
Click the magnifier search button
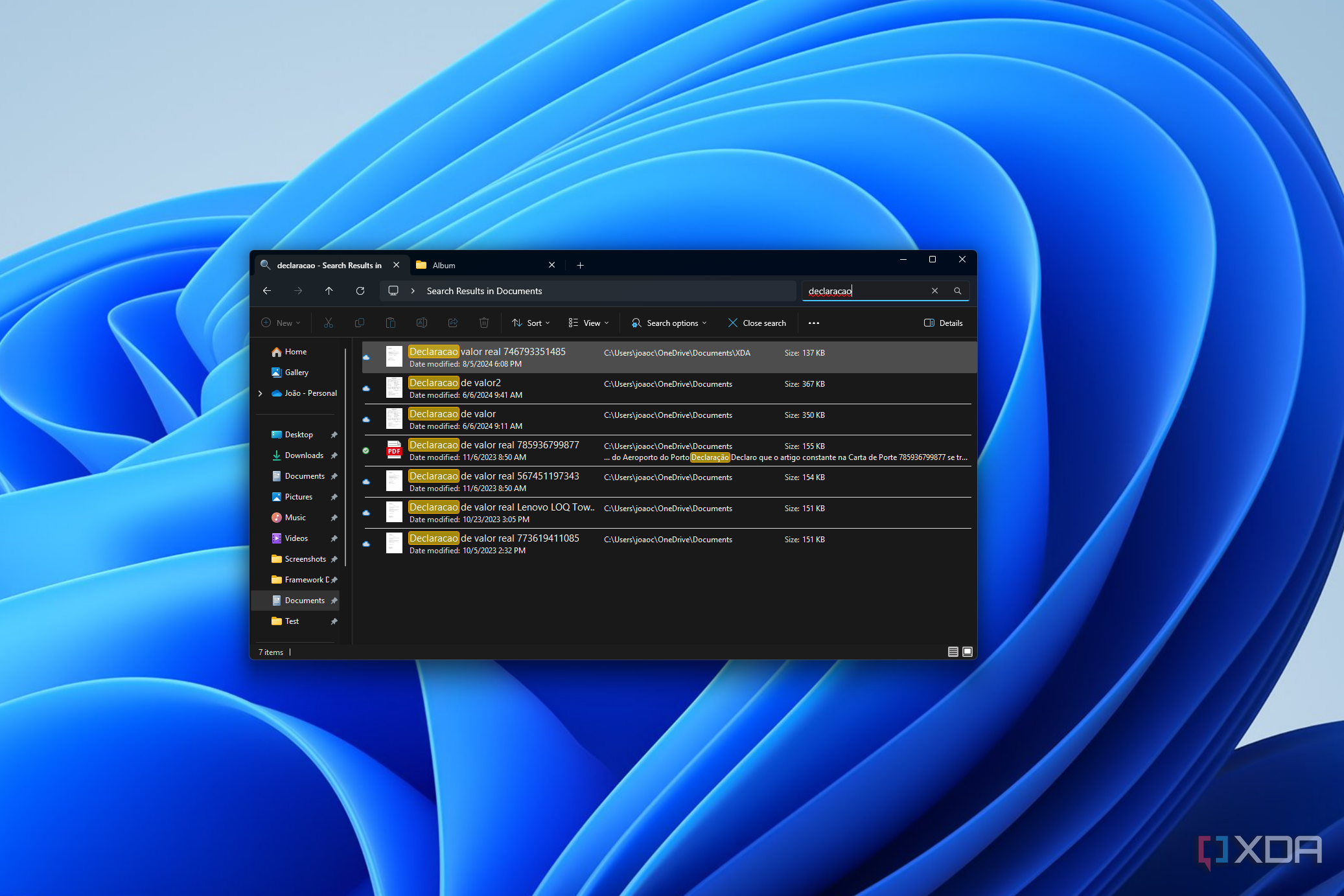coord(957,291)
